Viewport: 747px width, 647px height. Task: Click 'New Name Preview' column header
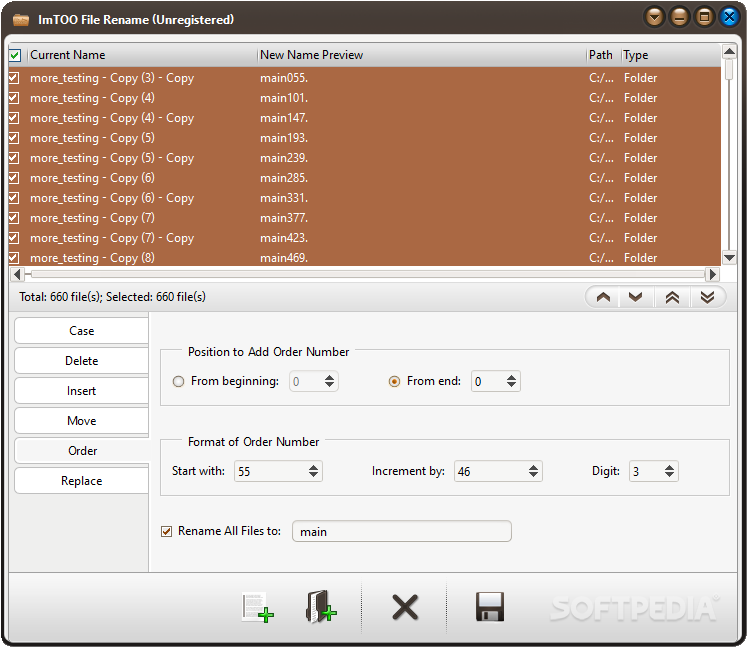[422, 55]
